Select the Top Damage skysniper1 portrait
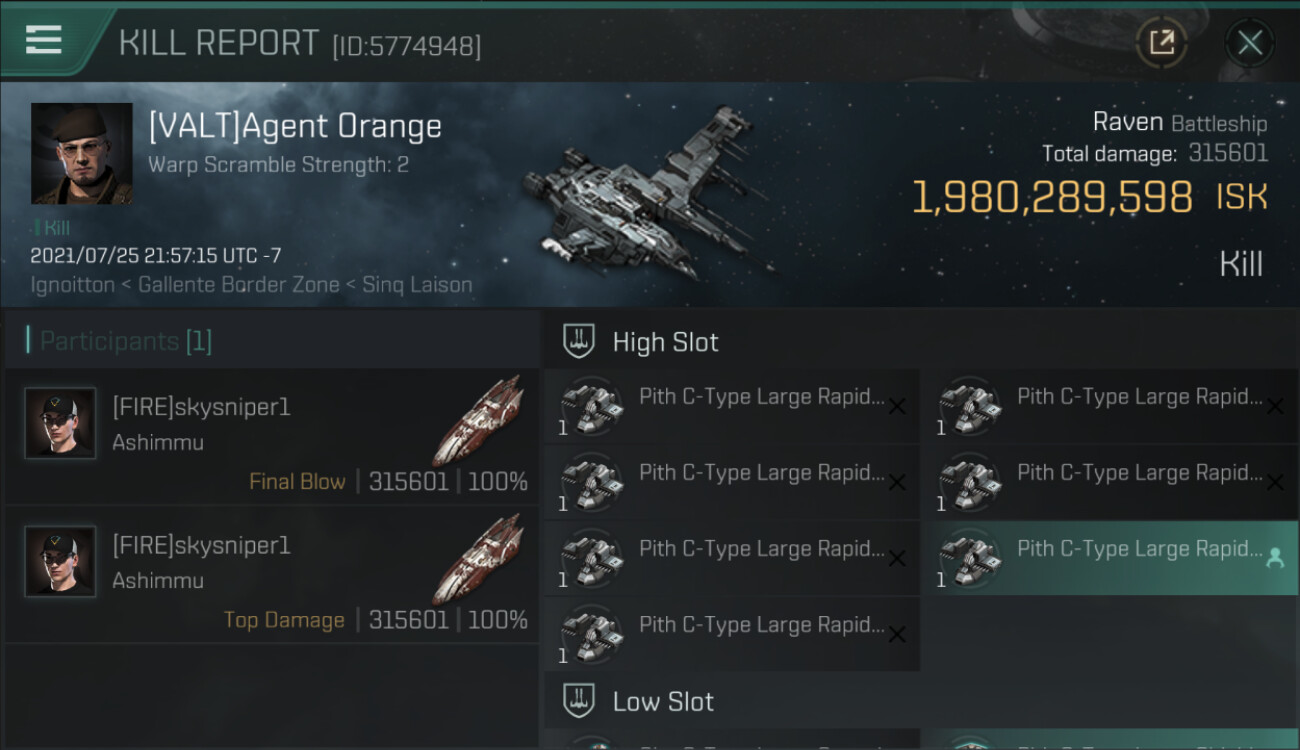The height and width of the screenshot is (750, 1300). 60,561
